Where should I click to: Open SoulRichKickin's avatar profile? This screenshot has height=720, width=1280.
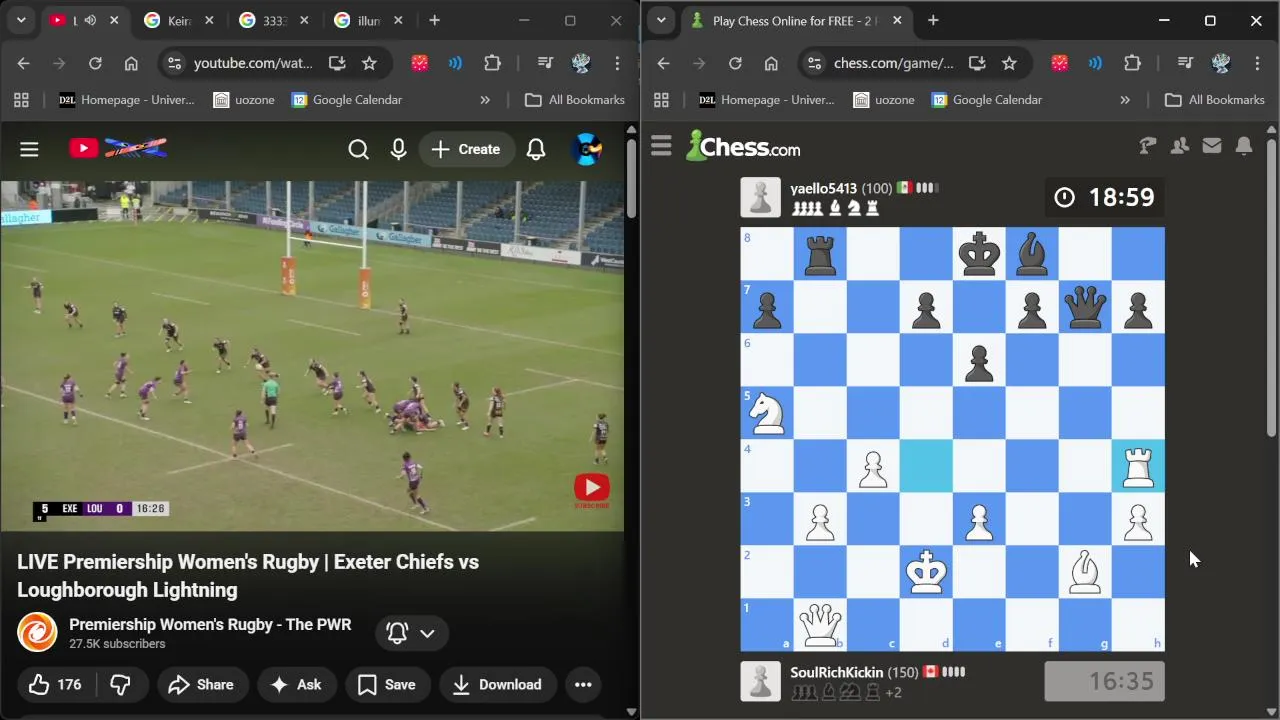760,681
